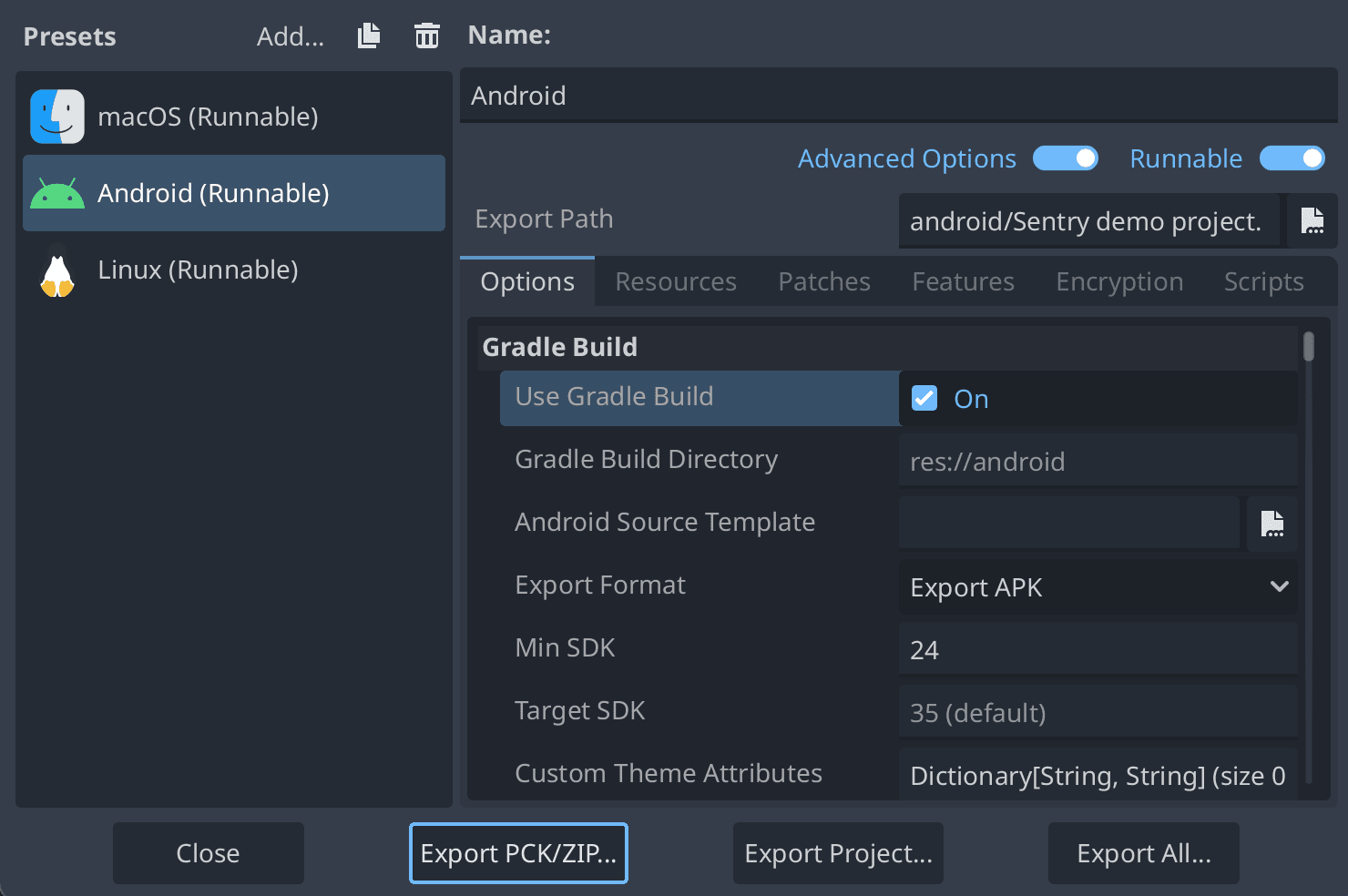Screen dimensions: 1348x896
Task: Select the Android robot preset icon
Action: point(56,192)
